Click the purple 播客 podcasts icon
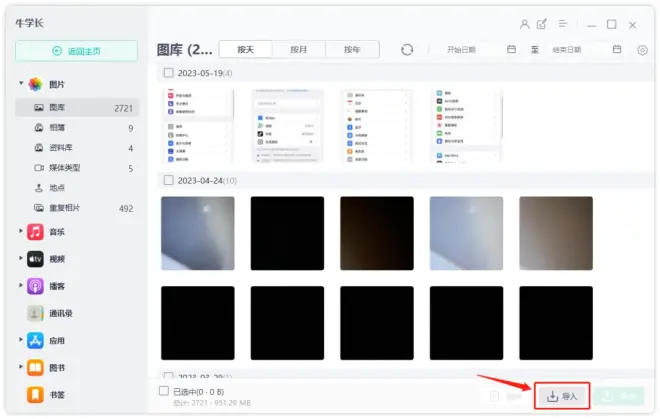The image size is (660, 419). click(35, 286)
